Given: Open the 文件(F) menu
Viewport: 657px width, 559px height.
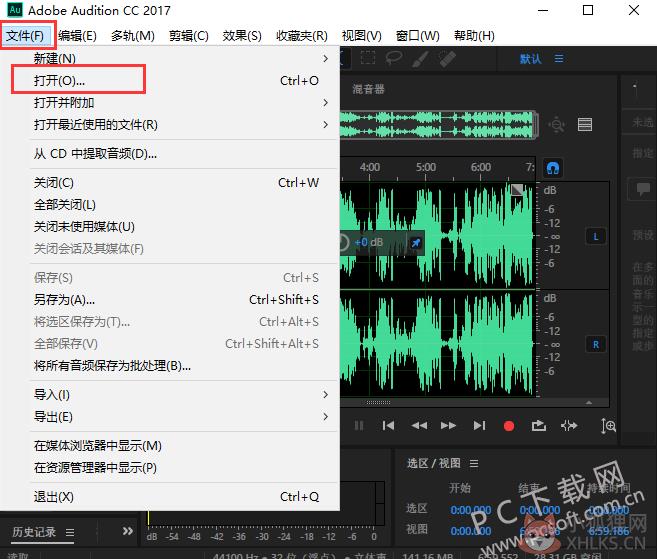Looking at the screenshot, I should (x=25, y=36).
